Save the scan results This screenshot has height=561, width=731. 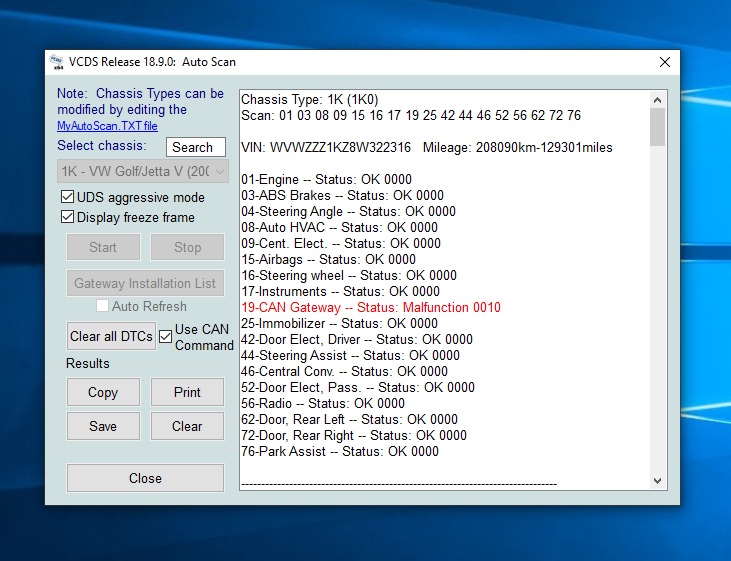[103, 426]
